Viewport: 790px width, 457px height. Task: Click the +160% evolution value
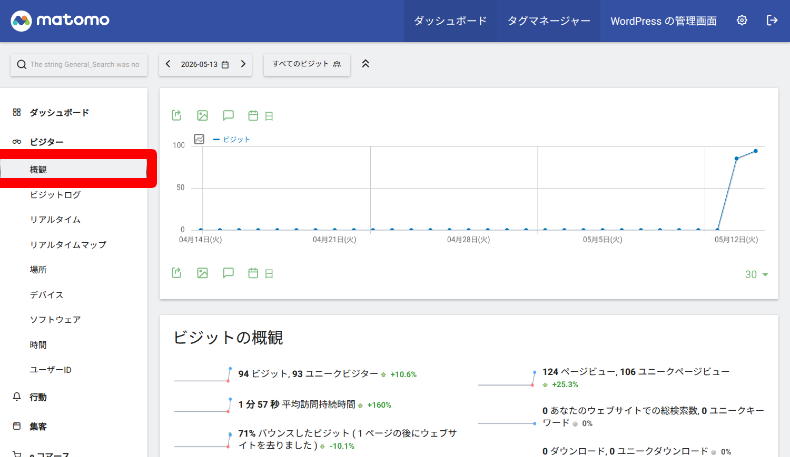click(x=379, y=405)
